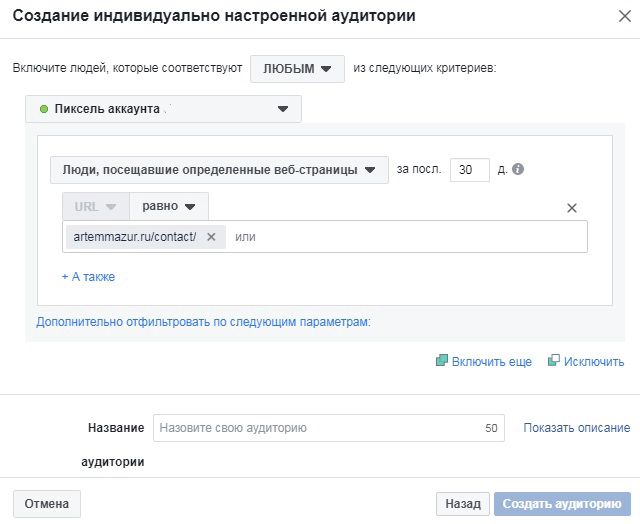Click the green pixel status dot
Viewport: 640px width, 524px height.
click(44, 109)
